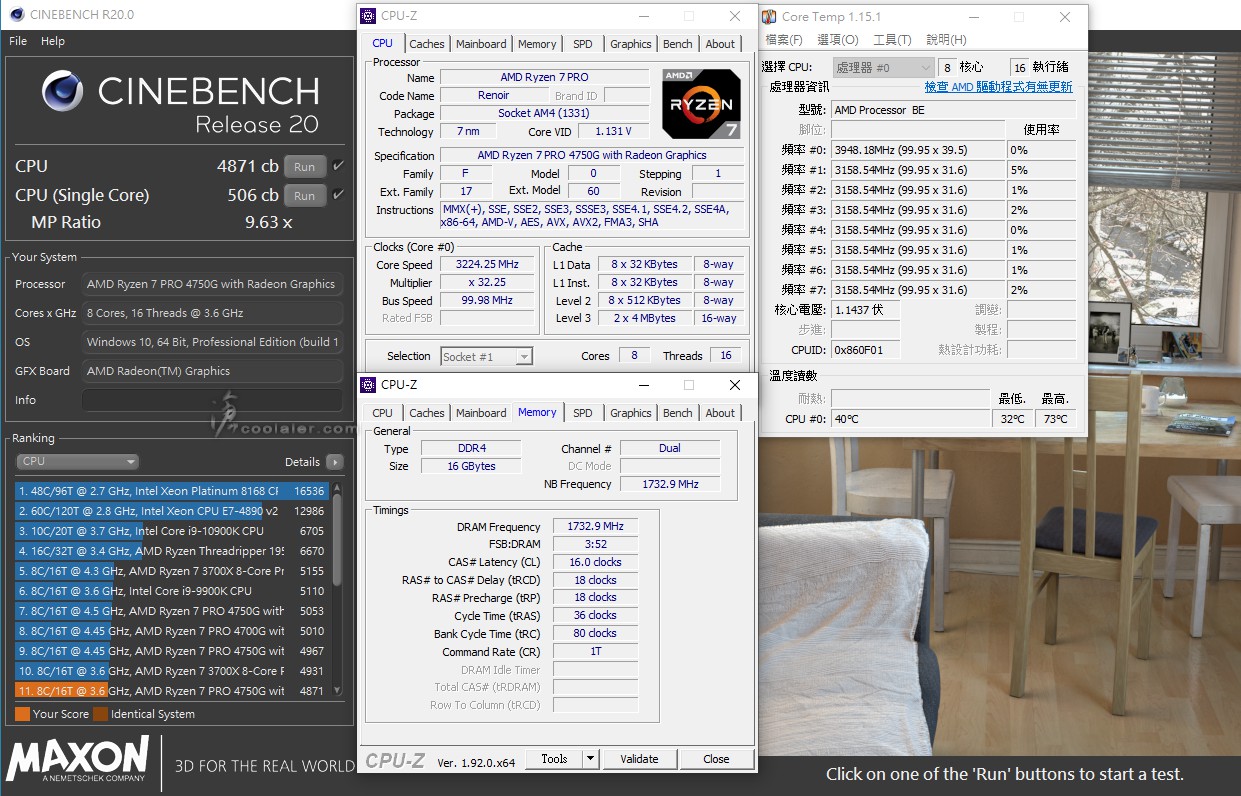
Task: Switch to About tab in the CPU-Z Processor window
Action: click(720, 44)
